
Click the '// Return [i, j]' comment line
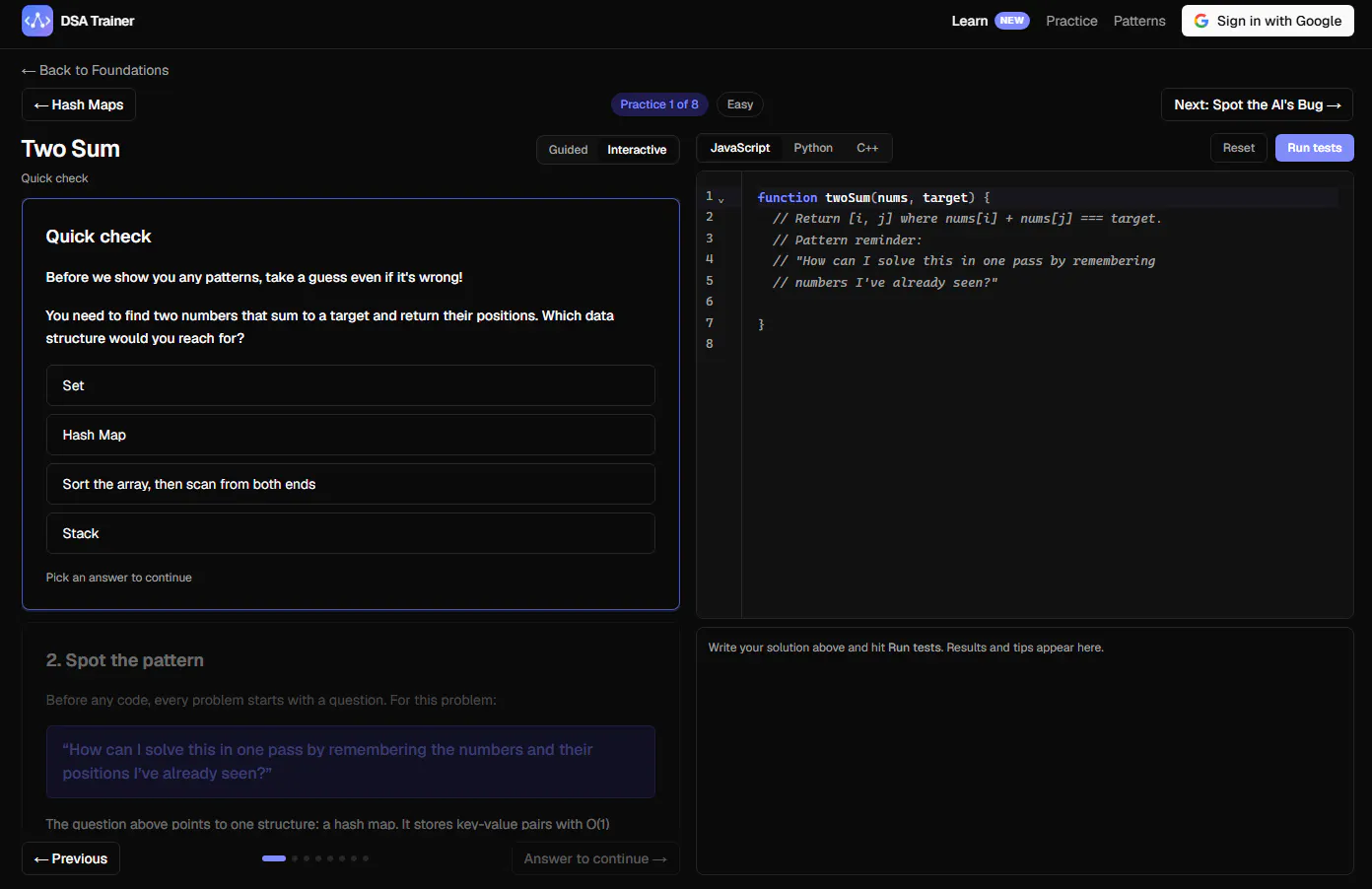[x=967, y=219]
